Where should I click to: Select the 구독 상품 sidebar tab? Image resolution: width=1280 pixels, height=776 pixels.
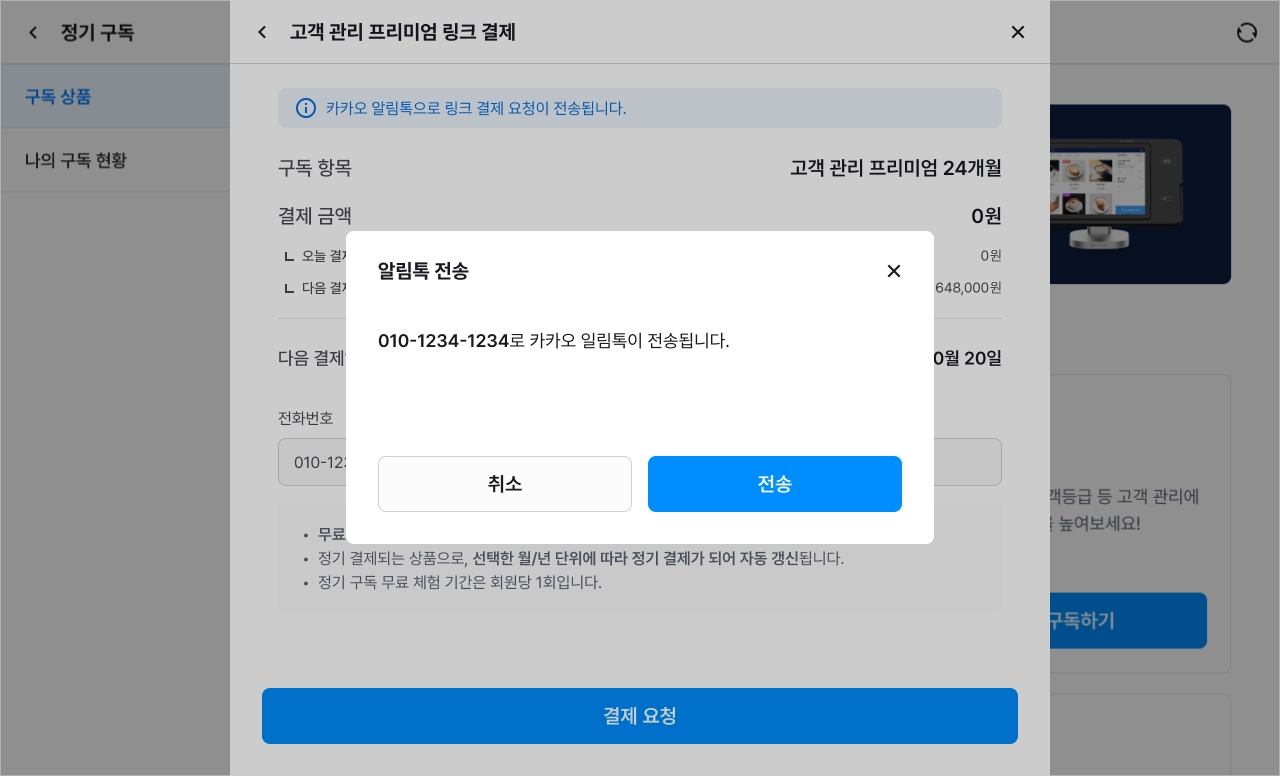115,97
